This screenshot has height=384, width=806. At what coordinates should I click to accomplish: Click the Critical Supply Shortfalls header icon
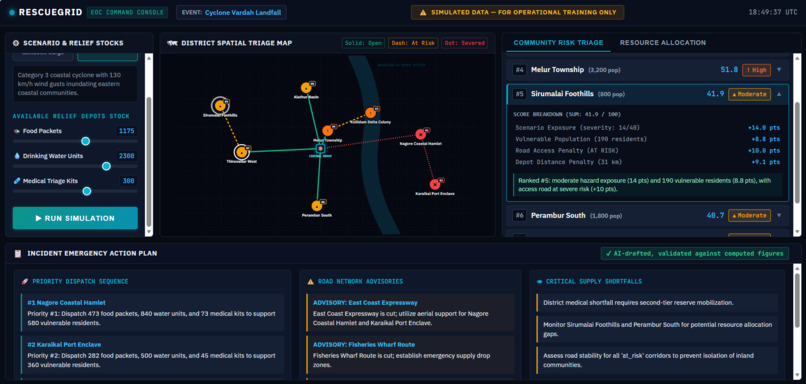pyautogui.click(x=539, y=282)
